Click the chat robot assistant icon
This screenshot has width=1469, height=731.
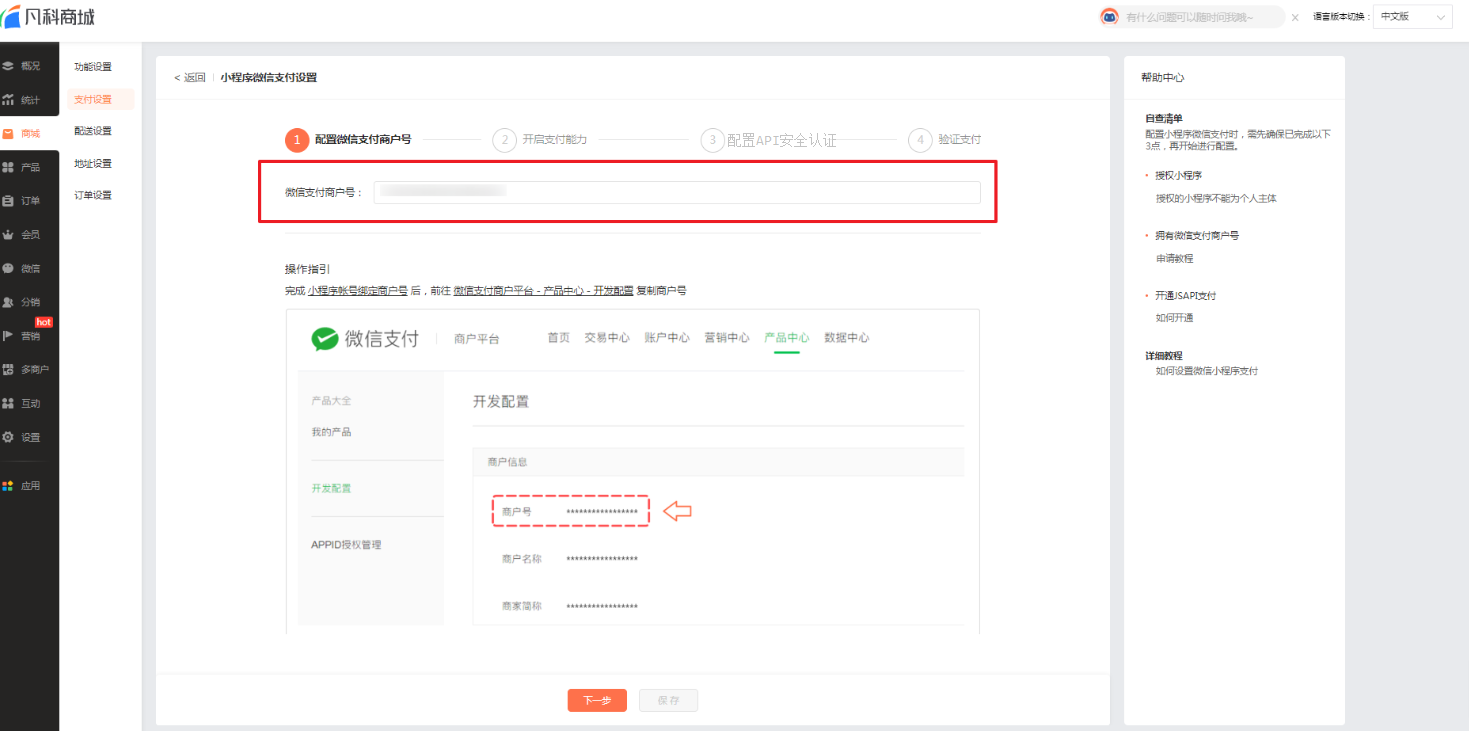[x=1109, y=17]
